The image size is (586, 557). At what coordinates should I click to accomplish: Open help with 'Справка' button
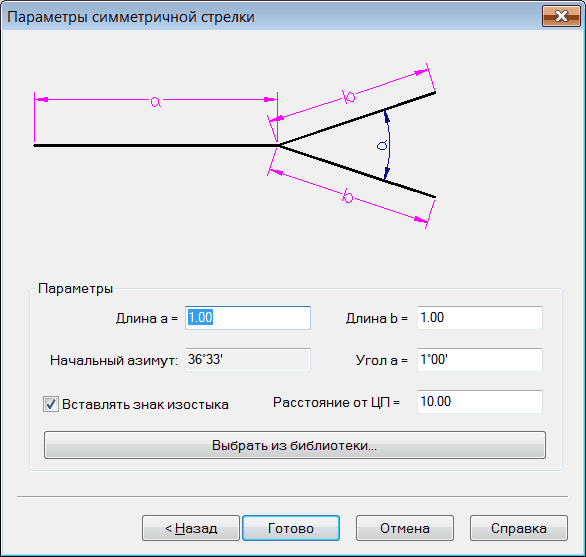click(519, 528)
